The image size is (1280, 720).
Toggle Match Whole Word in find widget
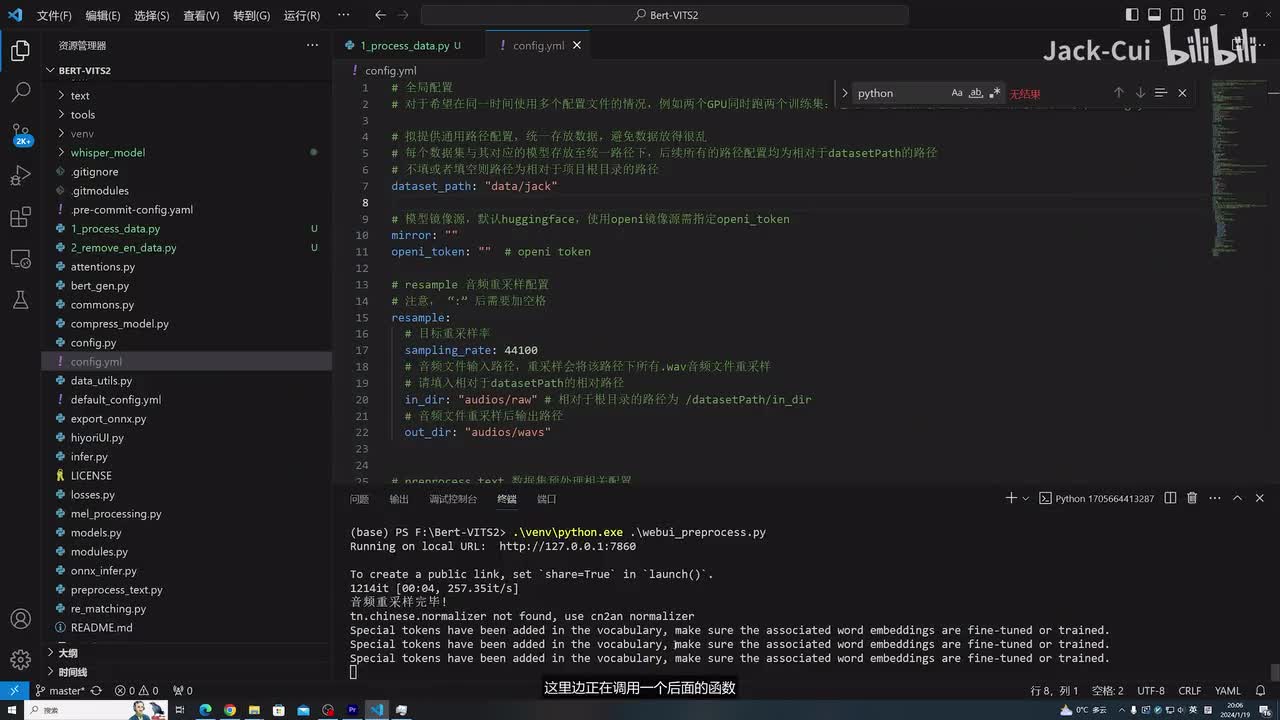tap(976, 93)
